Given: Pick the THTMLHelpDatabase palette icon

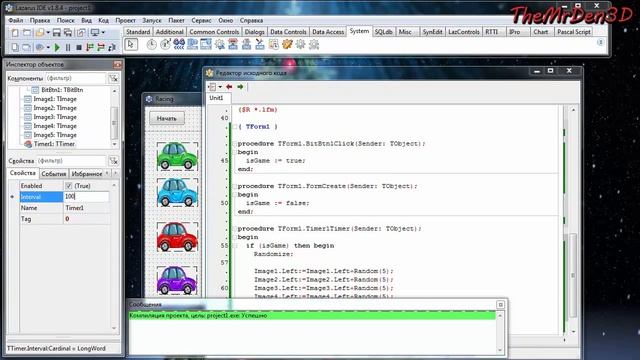Looking at the screenshot, I should coord(192,44).
